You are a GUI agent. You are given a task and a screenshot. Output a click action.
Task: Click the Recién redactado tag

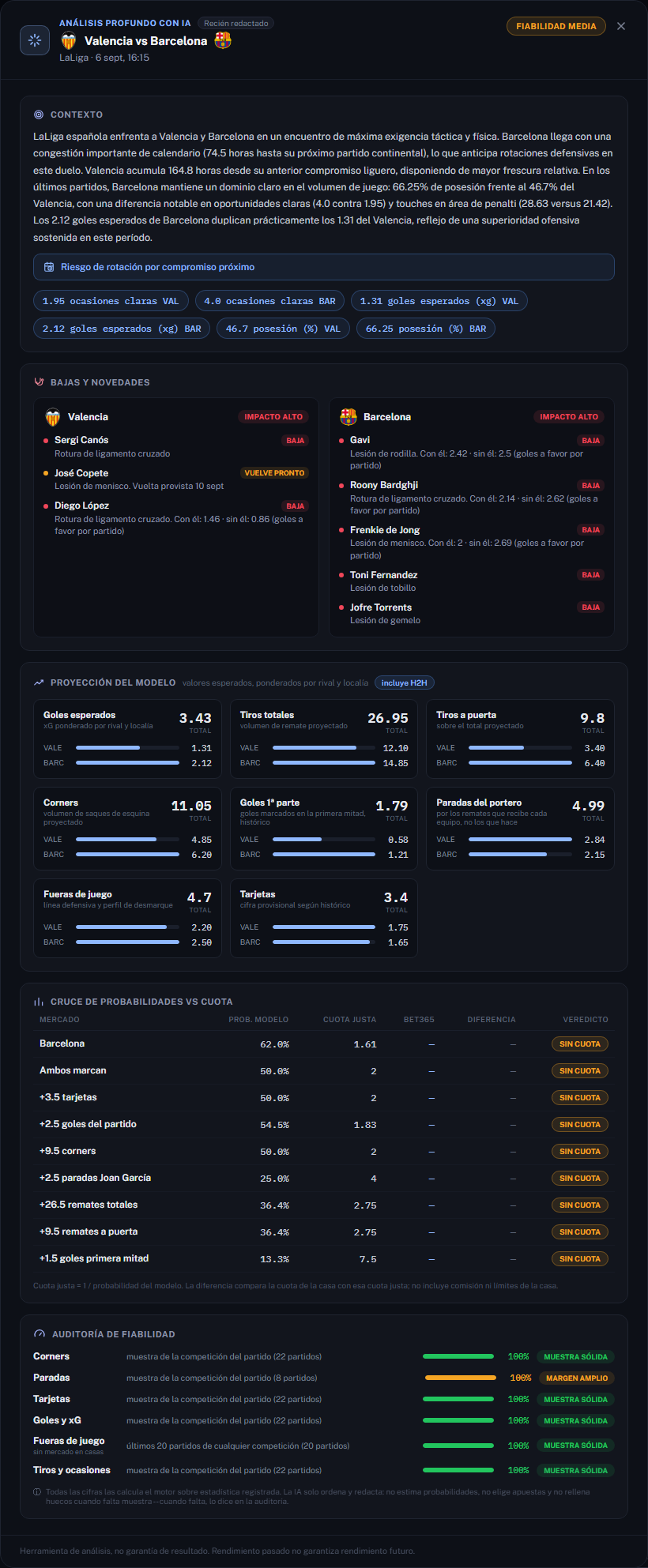pos(235,24)
